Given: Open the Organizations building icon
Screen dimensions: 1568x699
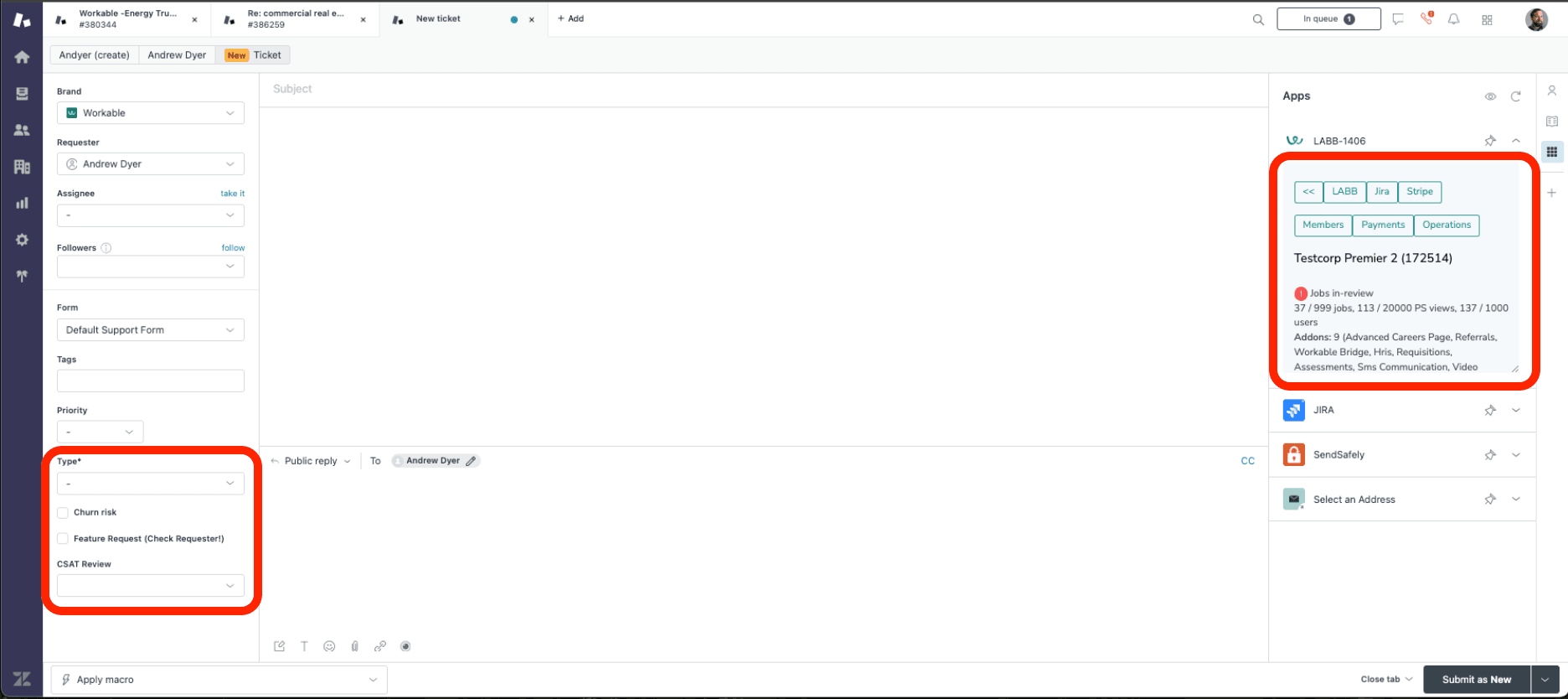Looking at the screenshot, I should 22,167.
